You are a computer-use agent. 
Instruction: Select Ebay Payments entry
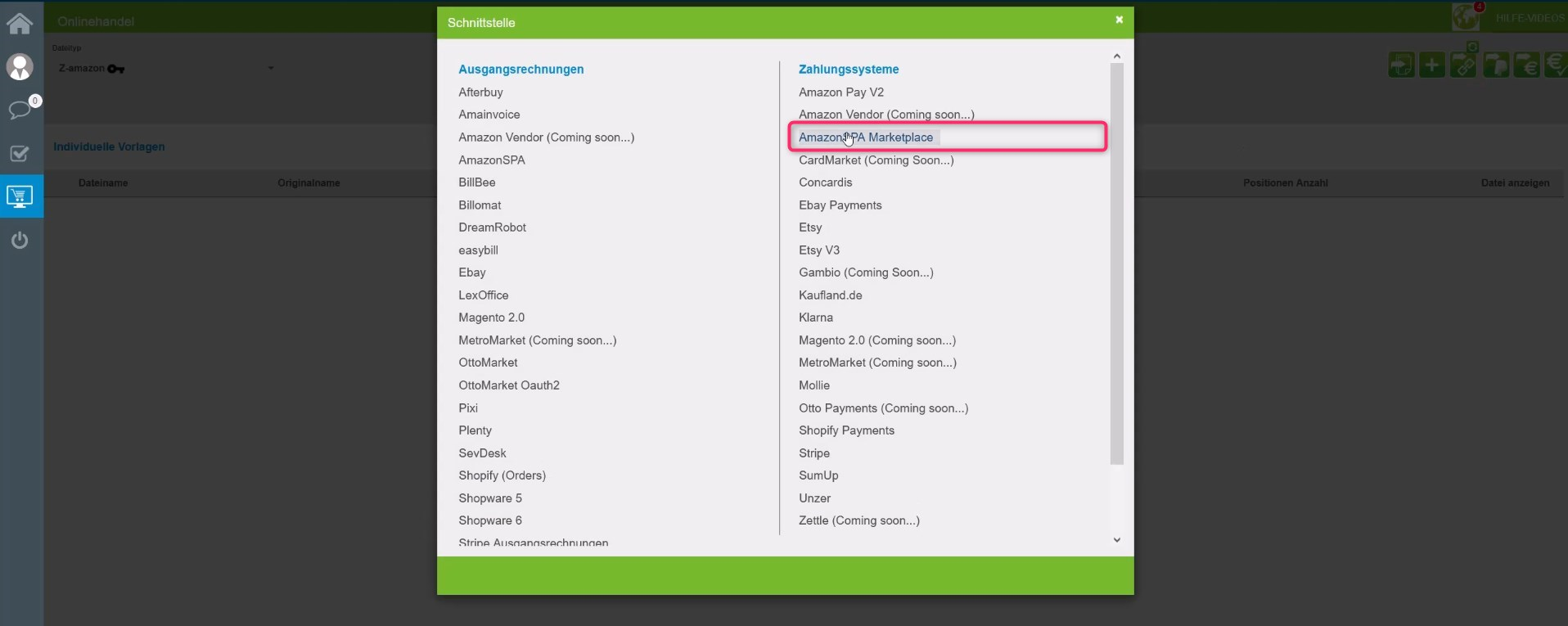click(x=840, y=205)
